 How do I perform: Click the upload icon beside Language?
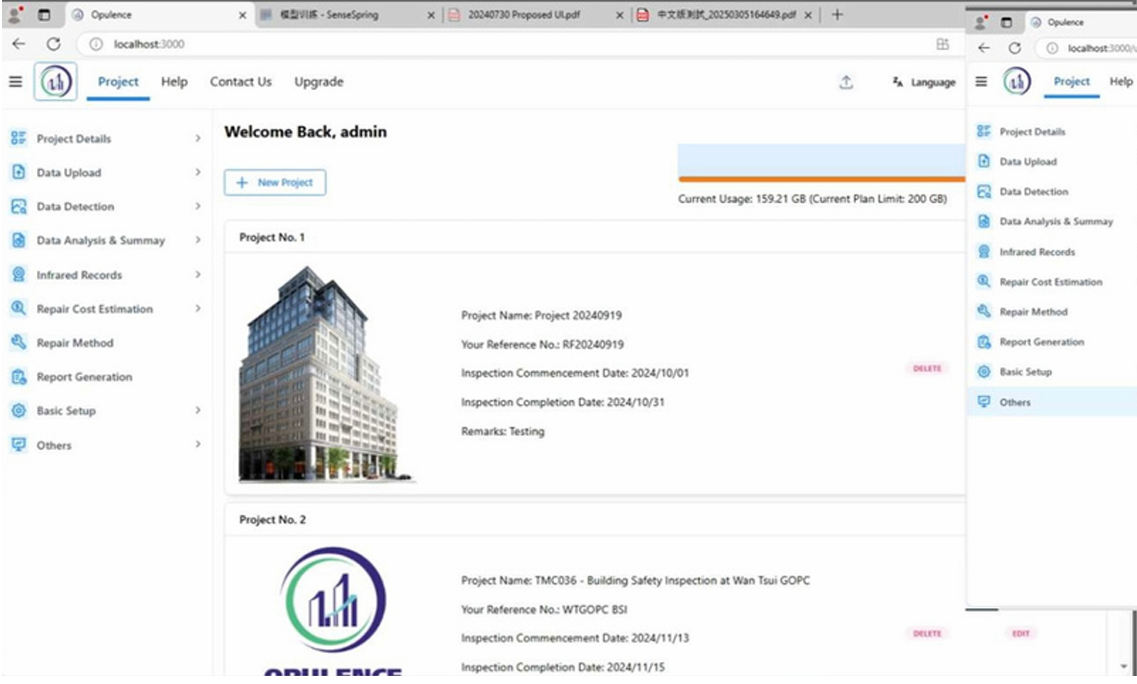846,83
